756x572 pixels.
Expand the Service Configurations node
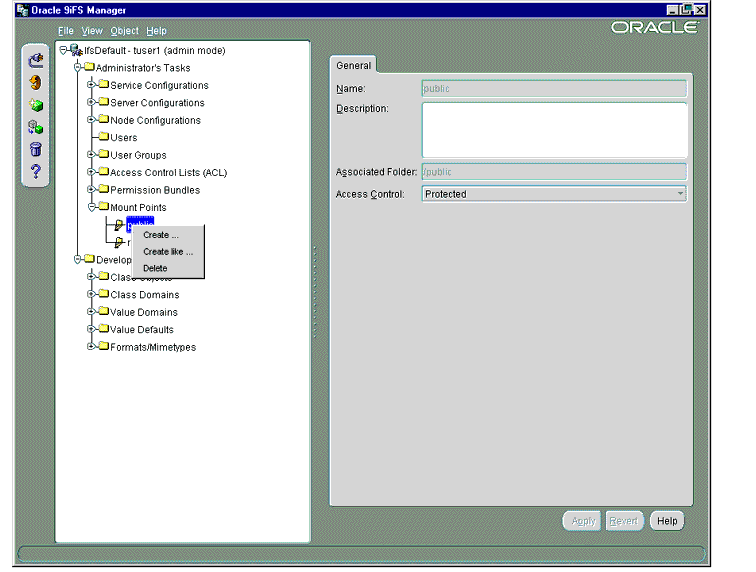pos(91,84)
